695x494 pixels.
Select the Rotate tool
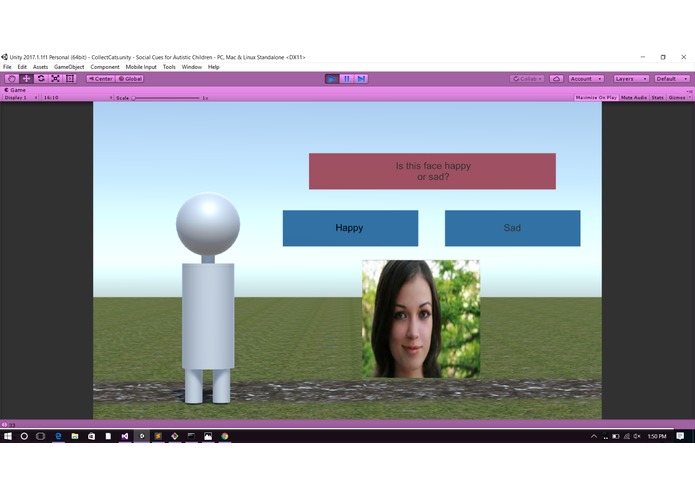click(x=41, y=78)
